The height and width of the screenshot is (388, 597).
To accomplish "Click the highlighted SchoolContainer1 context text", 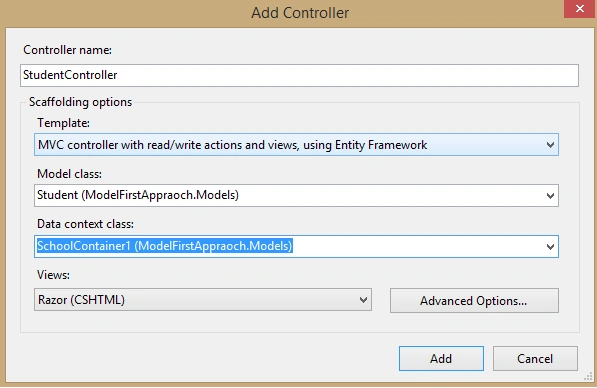I will coord(164,246).
